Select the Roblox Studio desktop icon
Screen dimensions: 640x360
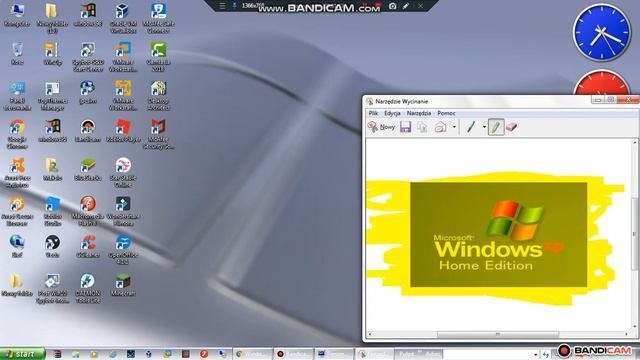click(x=52, y=211)
